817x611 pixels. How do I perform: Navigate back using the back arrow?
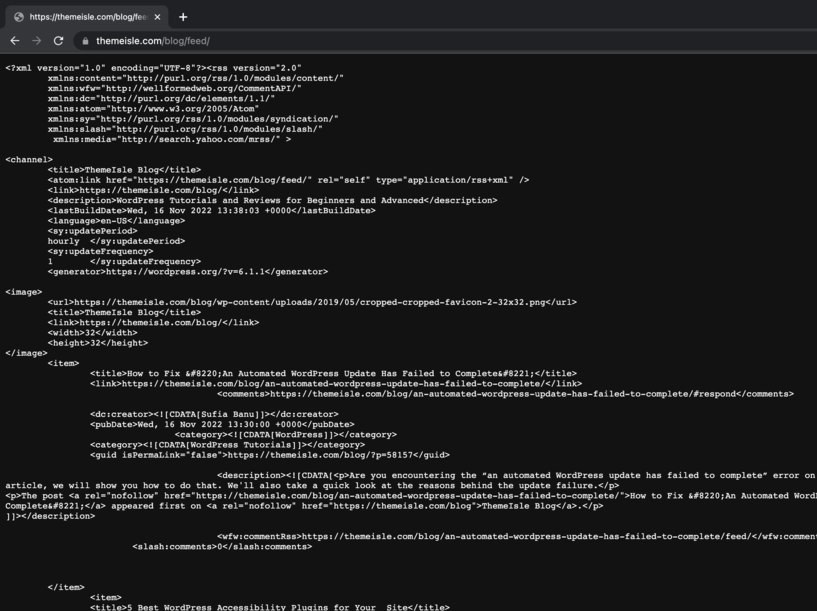pyautogui.click(x=14, y=40)
